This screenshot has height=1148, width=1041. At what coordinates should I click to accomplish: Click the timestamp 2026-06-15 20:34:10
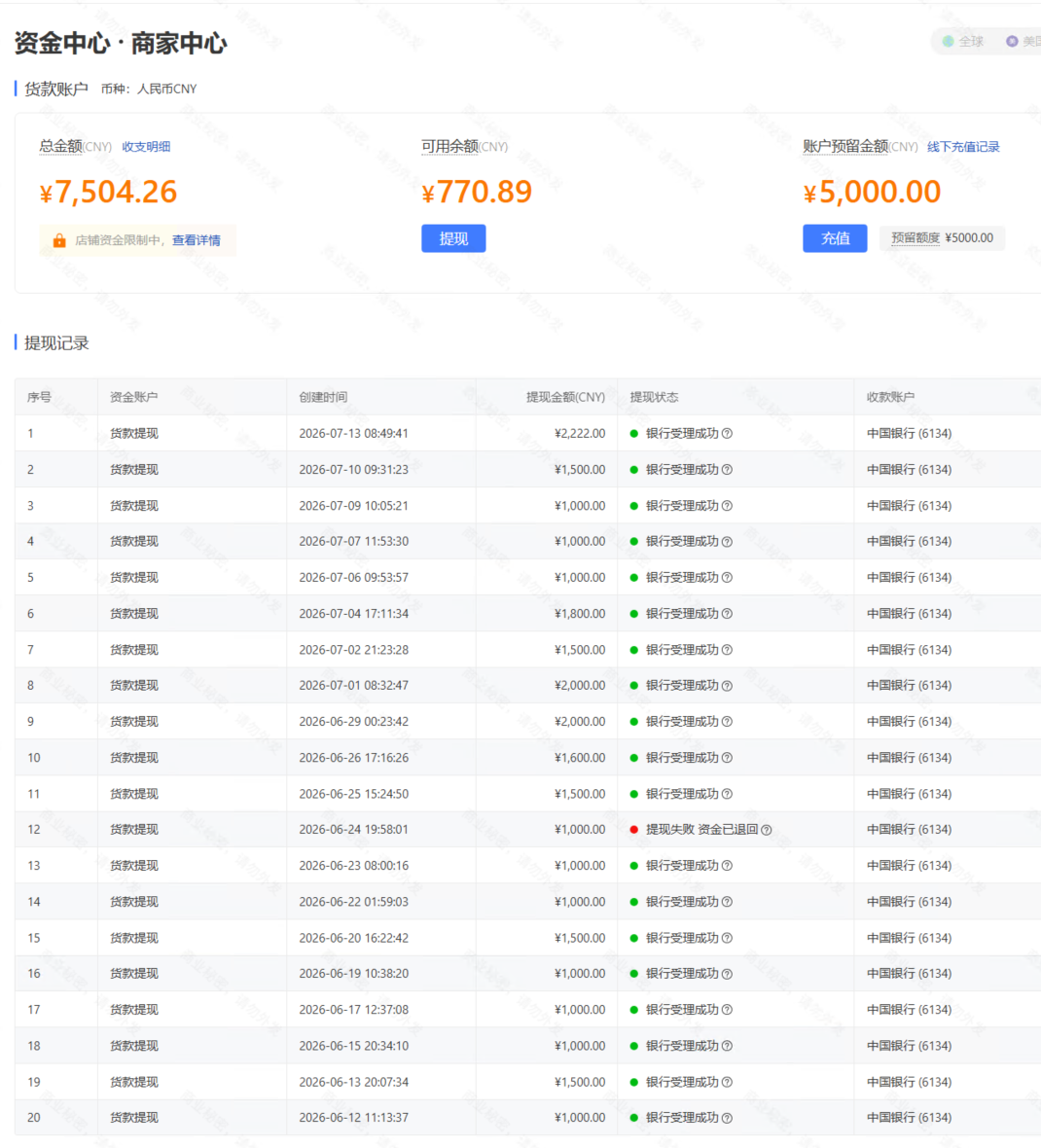(x=353, y=1046)
